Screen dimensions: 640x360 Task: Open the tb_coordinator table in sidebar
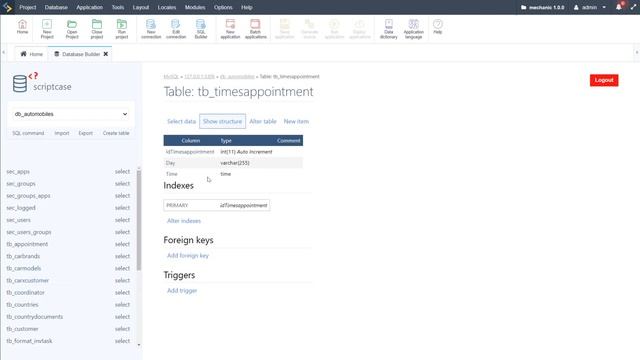point(25,293)
